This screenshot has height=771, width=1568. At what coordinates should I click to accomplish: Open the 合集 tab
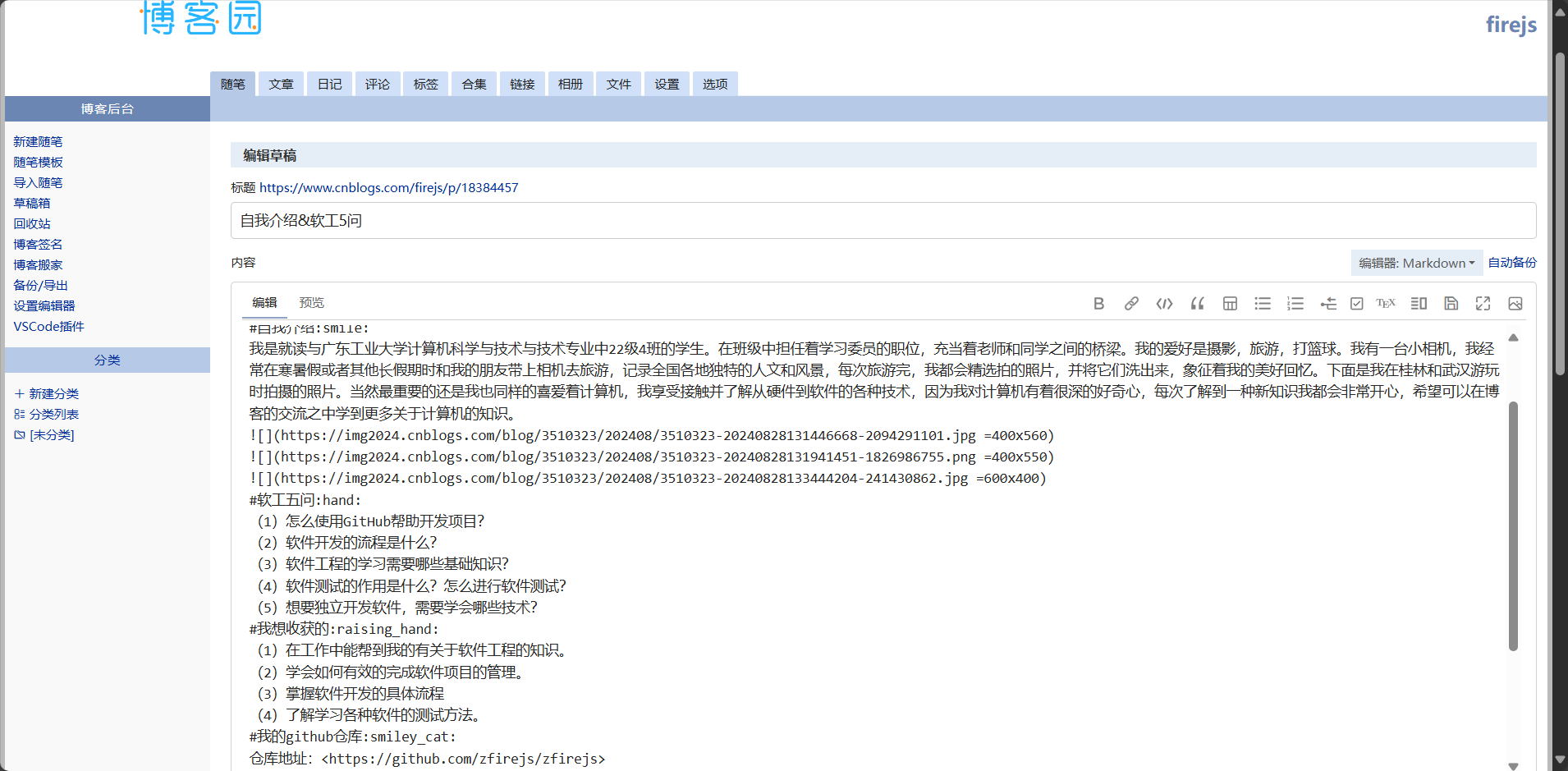475,84
